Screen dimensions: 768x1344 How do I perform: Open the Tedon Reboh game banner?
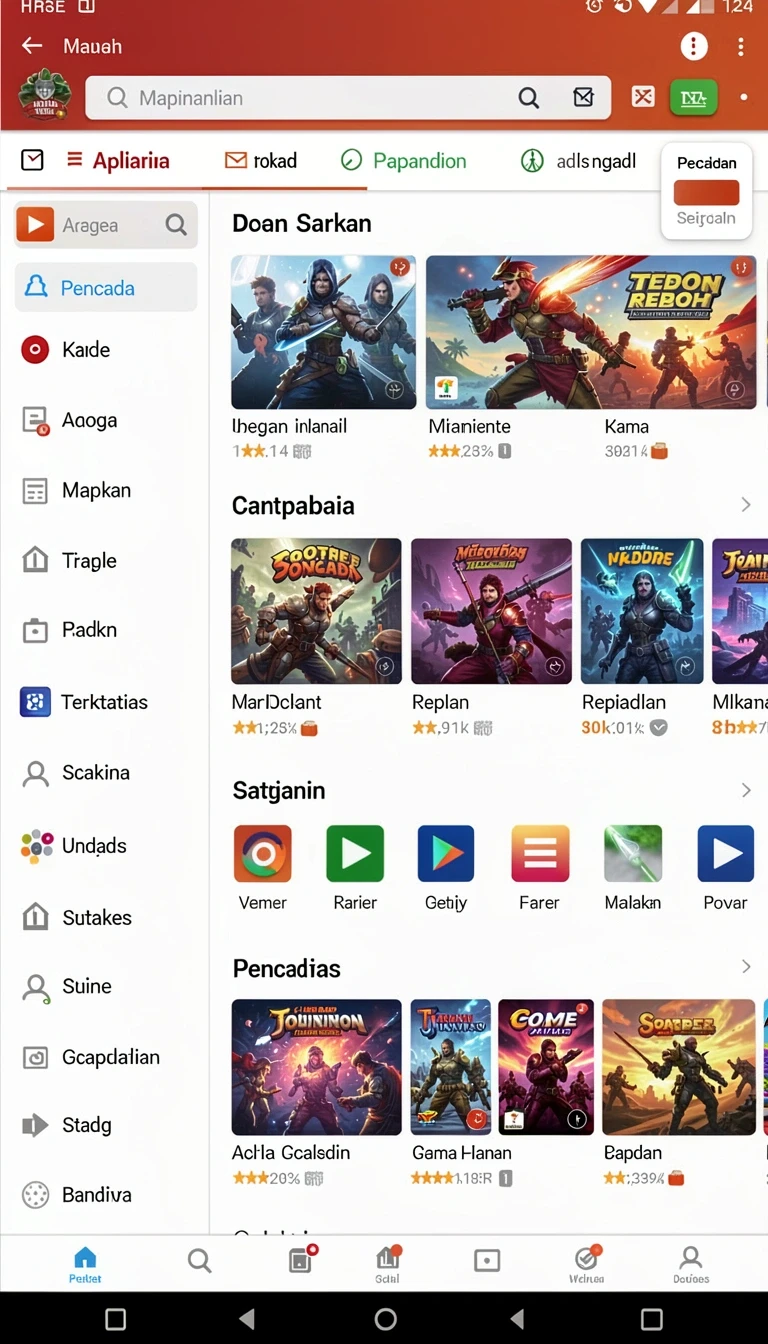tap(591, 332)
